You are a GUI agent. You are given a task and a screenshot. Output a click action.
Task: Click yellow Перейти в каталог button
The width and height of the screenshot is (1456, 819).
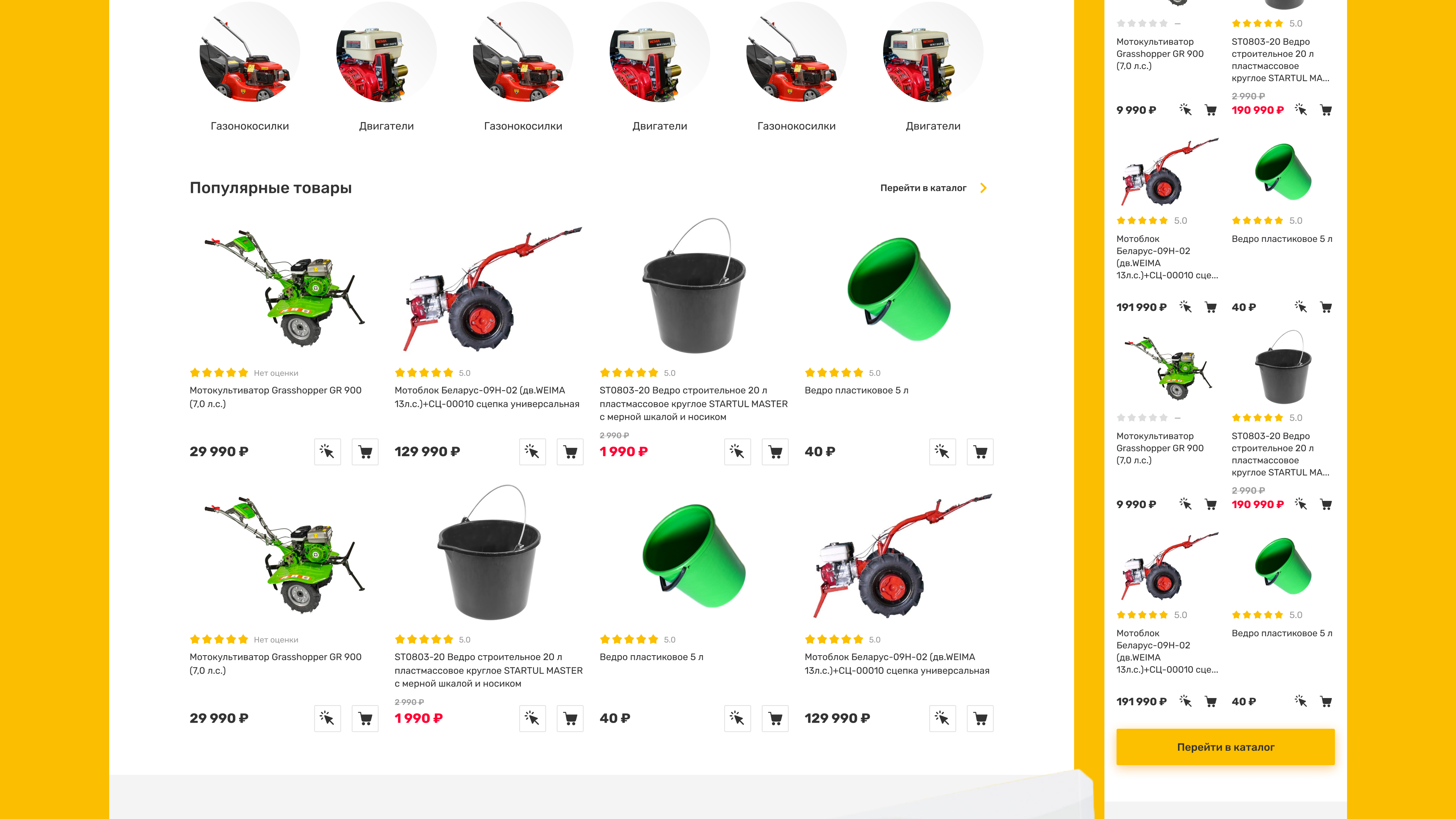point(1225,747)
